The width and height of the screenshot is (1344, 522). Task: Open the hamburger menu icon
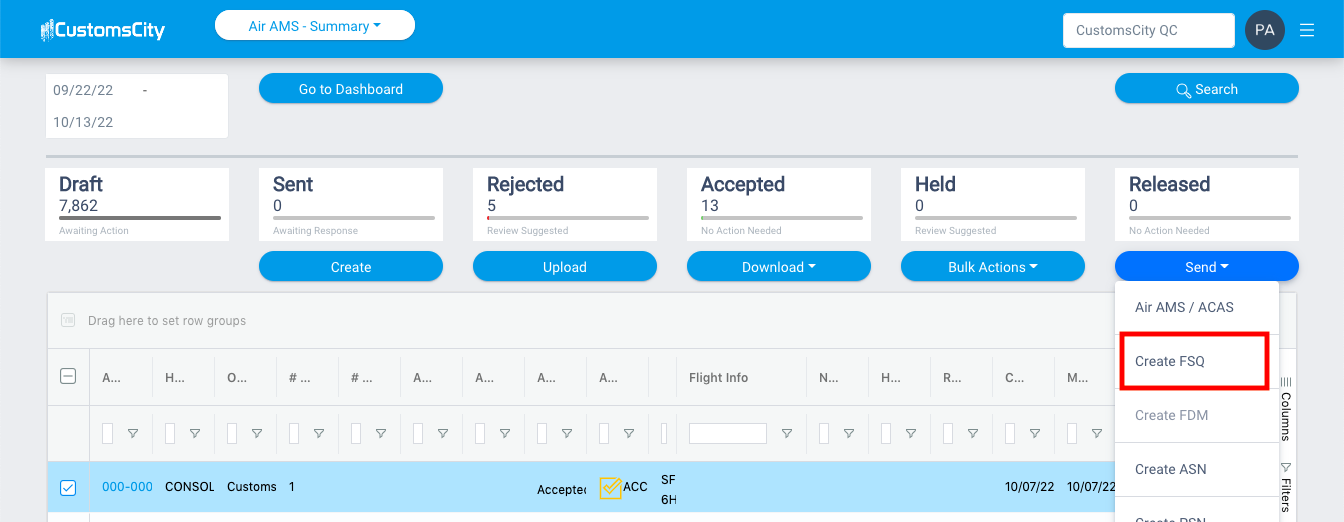1307,30
